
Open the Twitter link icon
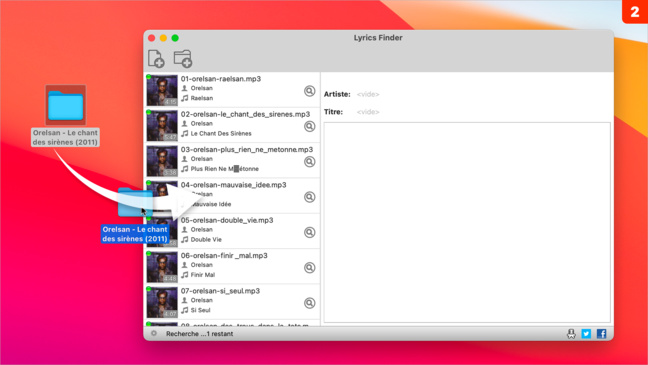586,334
